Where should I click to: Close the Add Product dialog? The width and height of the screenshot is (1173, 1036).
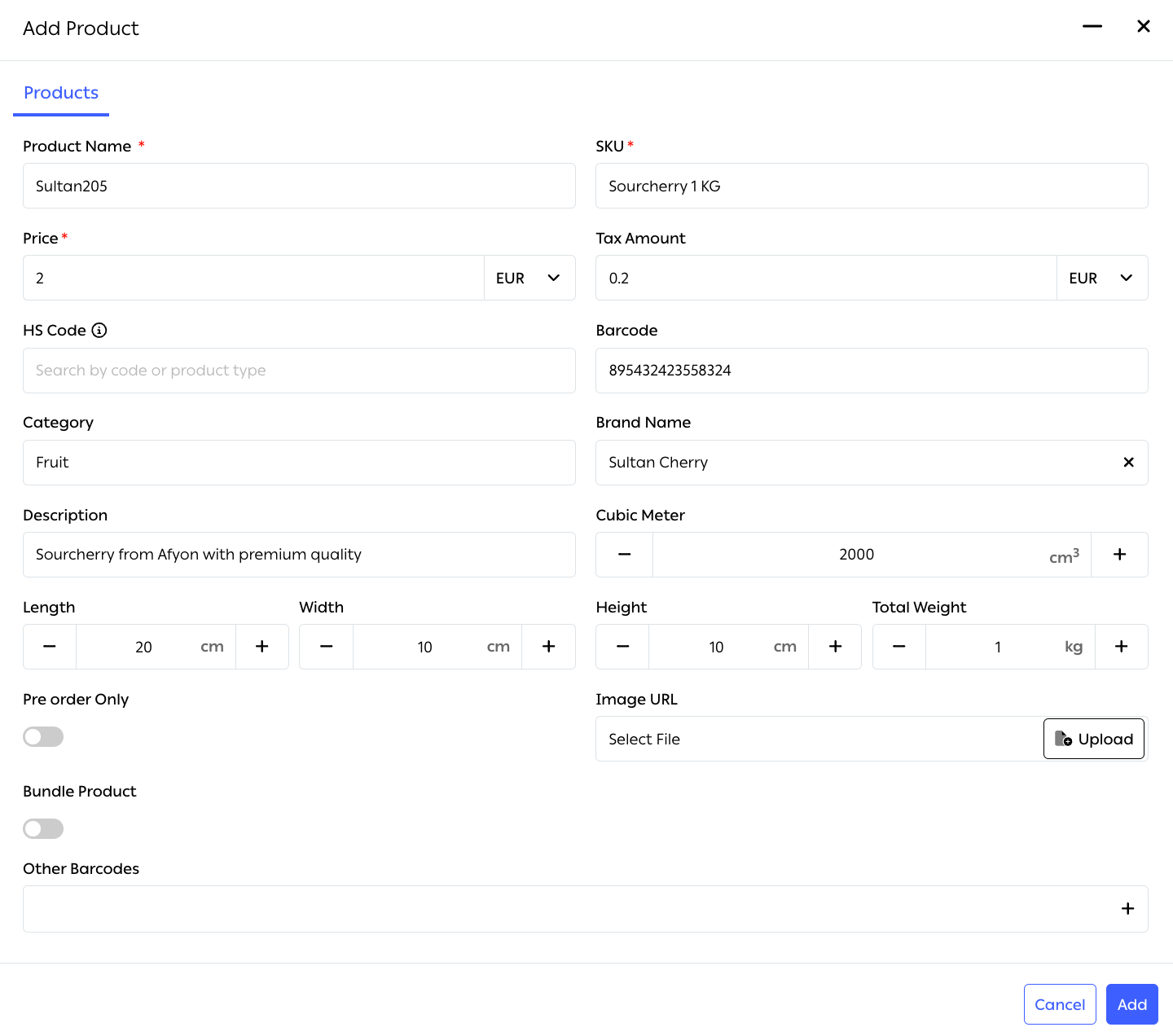pyautogui.click(x=1144, y=27)
